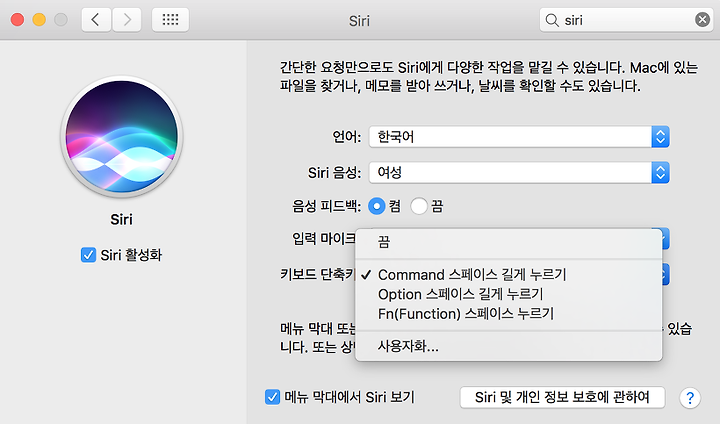Image resolution: width=720 pixels, height=424 pixels.
Task: Toggle 메뉴 막대에서 Siri 보기 checkbox
Action: click(x=272, y=397)
